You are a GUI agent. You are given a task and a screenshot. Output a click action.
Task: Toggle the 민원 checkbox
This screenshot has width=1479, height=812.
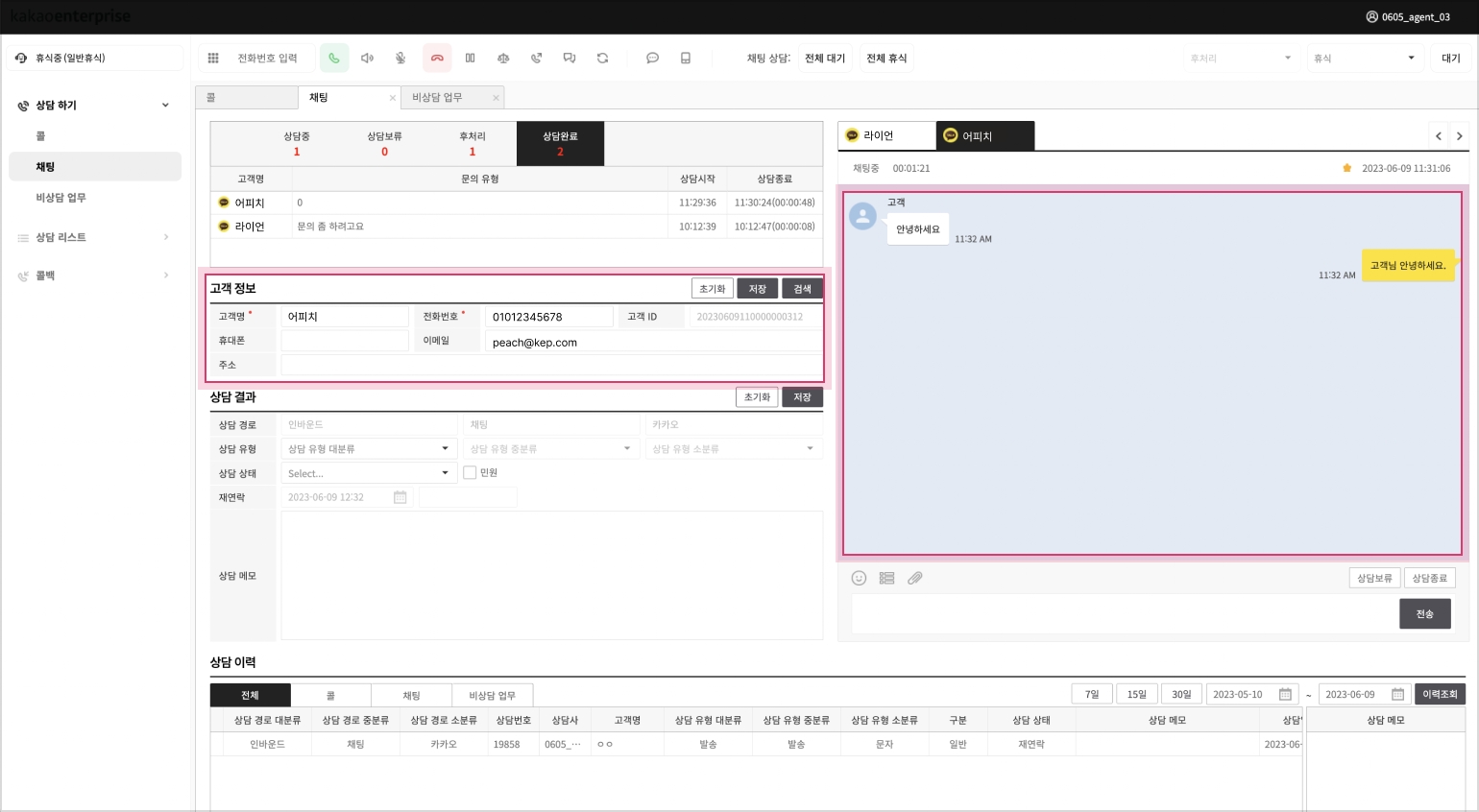click(470, 472)
